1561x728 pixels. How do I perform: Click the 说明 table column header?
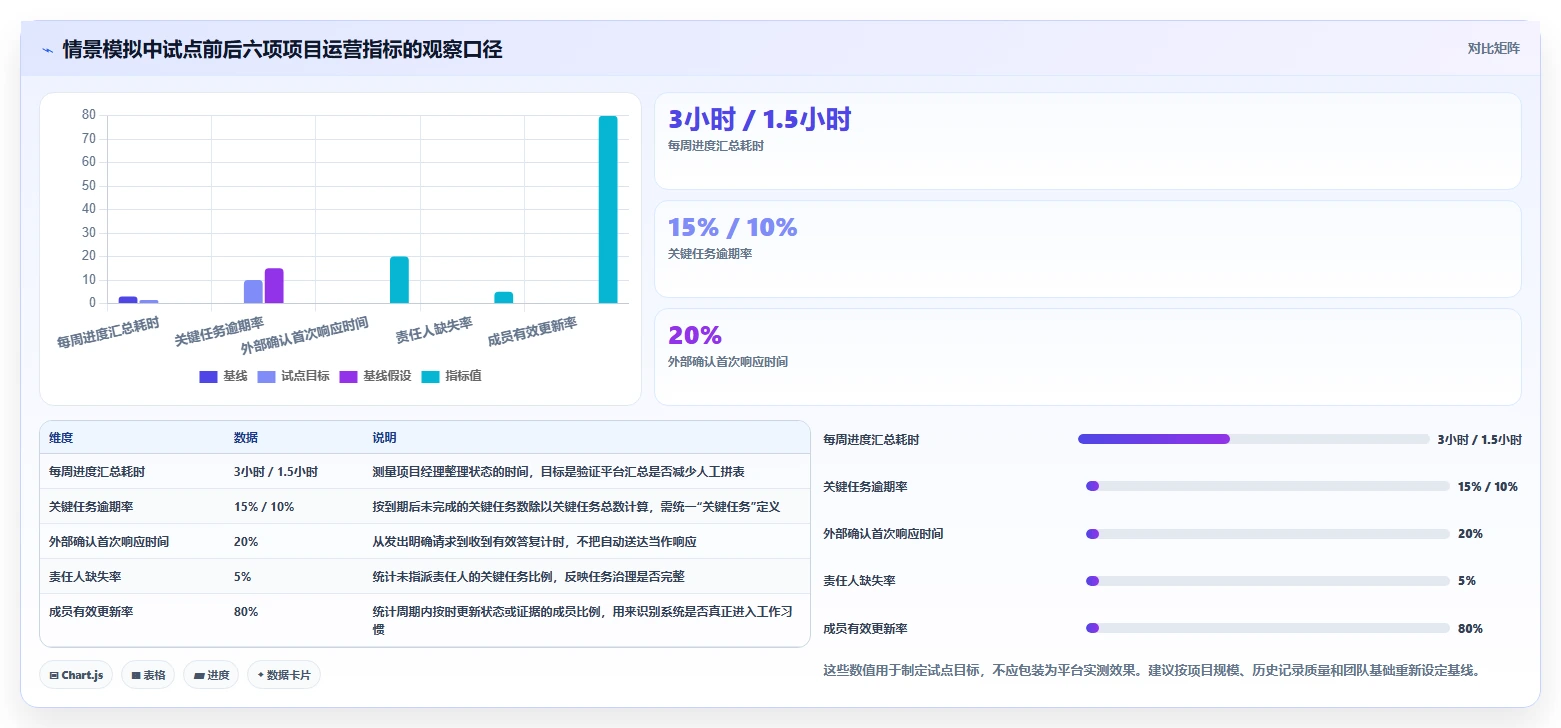(x=384, y=438)
